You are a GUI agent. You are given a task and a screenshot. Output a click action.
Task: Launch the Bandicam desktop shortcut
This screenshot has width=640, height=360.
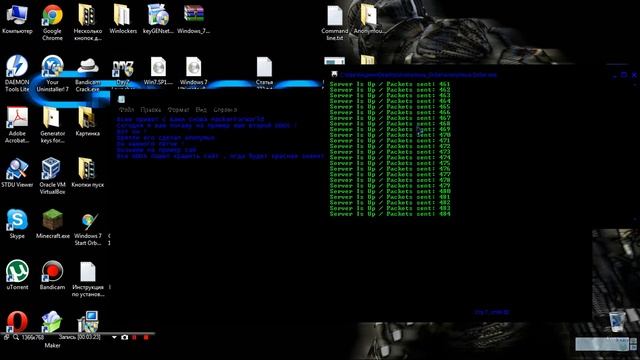click(52, 275)
